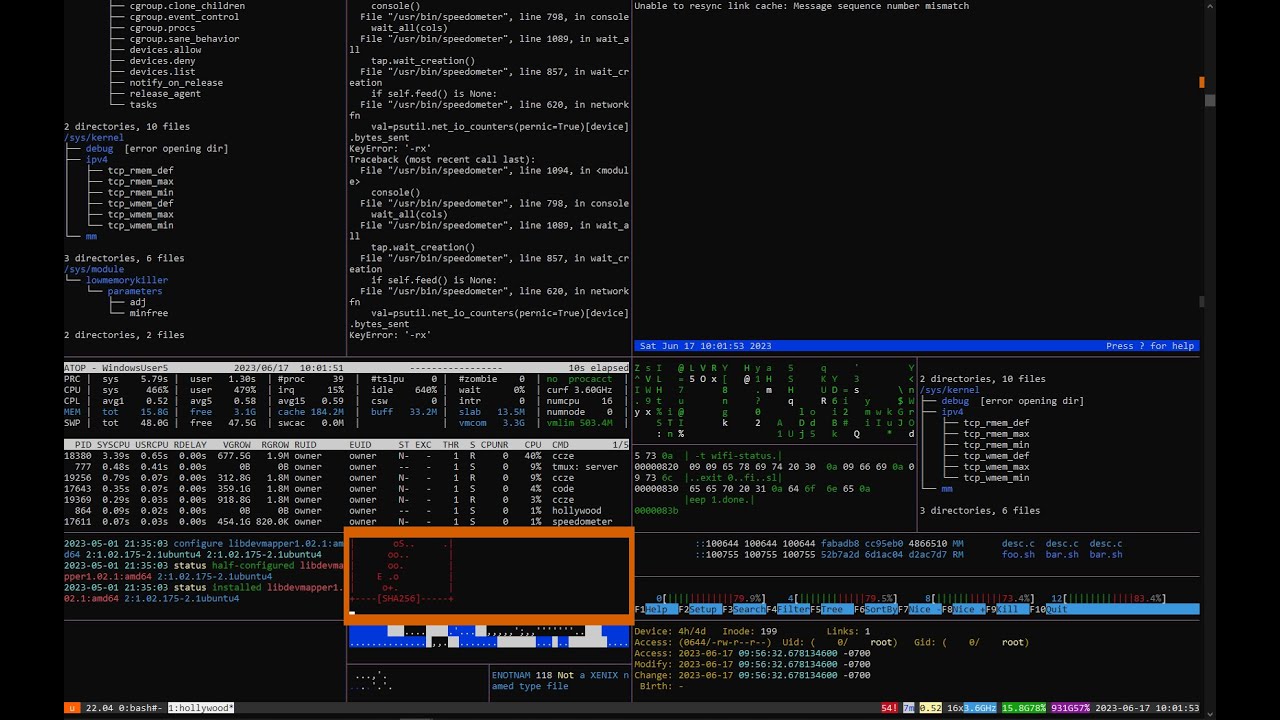Click the htop CPU 12 usage meter
The width and height of the screenshot is (1280, 720).
coord(1108,598)
